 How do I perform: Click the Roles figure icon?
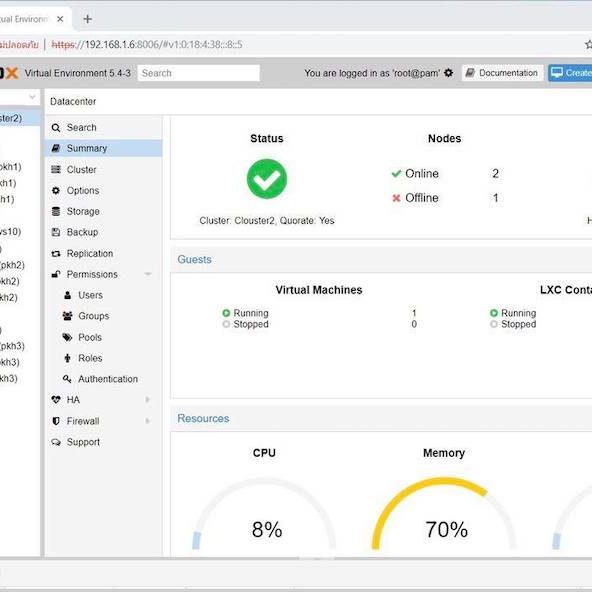[68, 358]
